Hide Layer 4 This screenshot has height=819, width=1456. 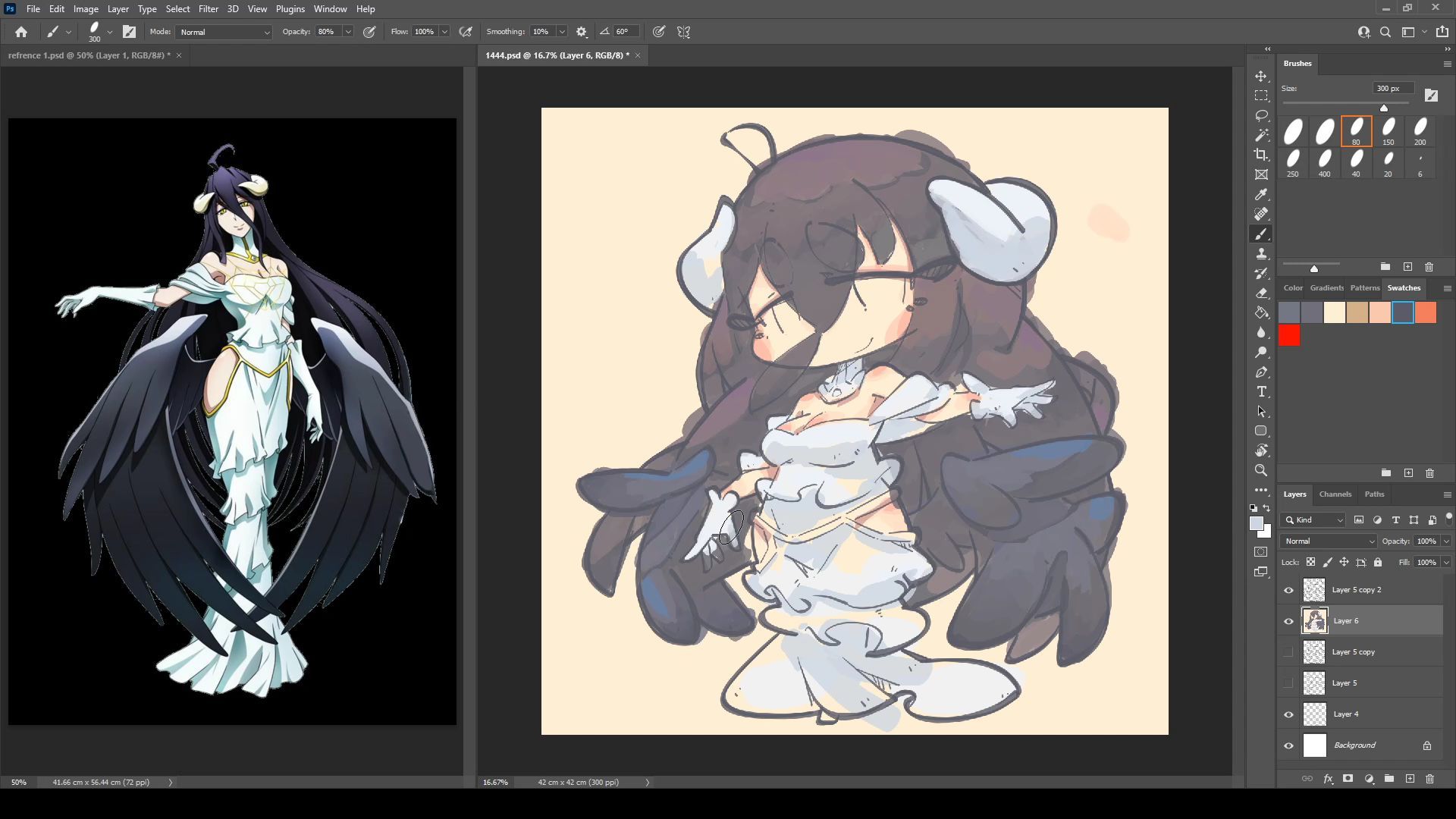coord(1288,714)
